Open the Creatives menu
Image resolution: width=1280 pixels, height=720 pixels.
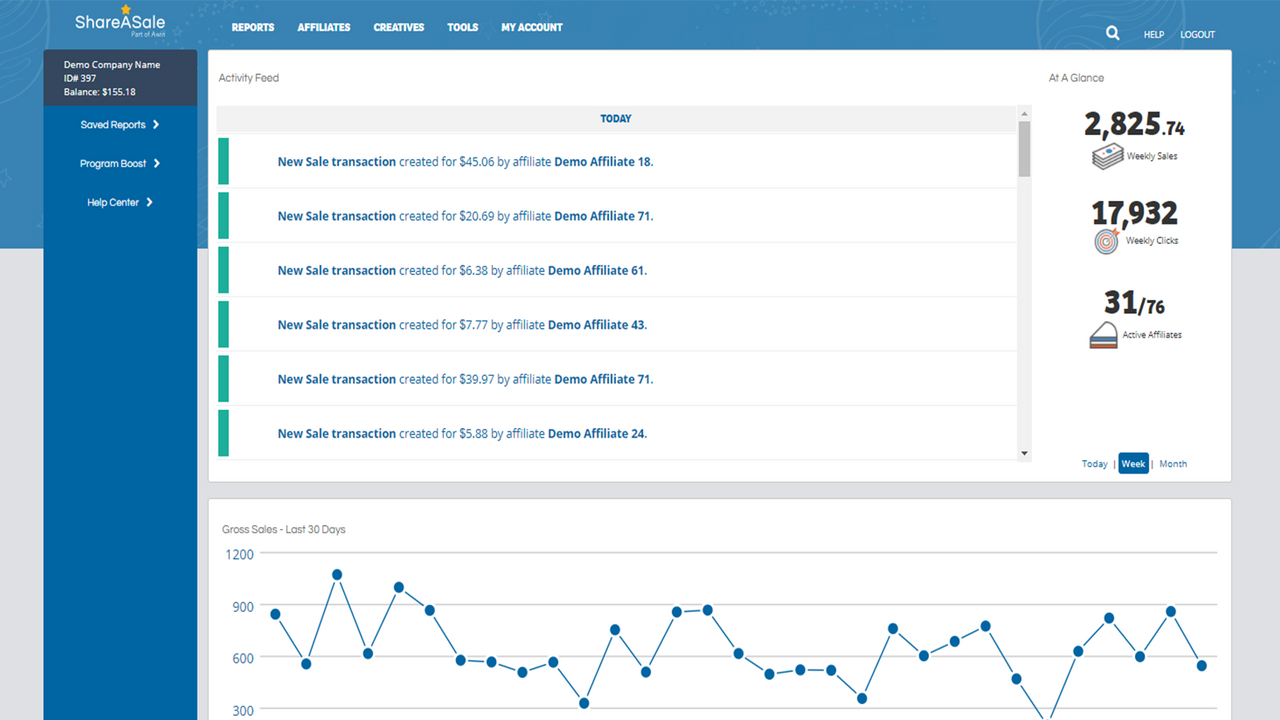(x=398, y=27)
